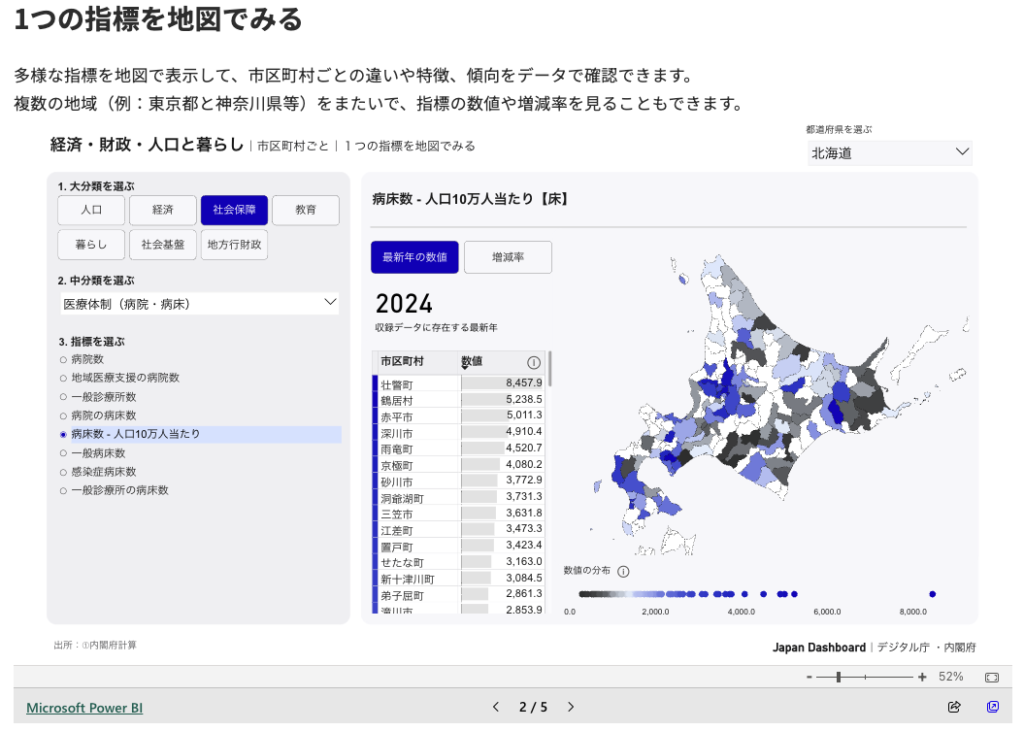Click the zoom out minus icon
The image size is (1024, 731).
pyautogui.click(x=809, y=677)
